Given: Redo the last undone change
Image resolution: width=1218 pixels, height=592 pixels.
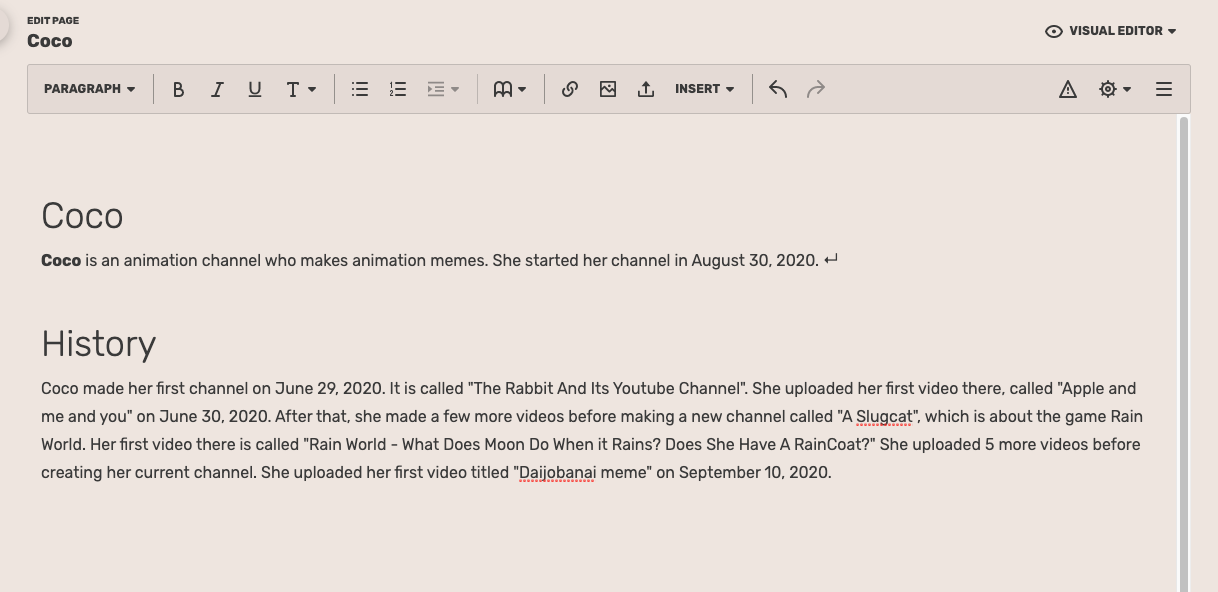Looking at the screenshot, I should (x=816, y=89).
